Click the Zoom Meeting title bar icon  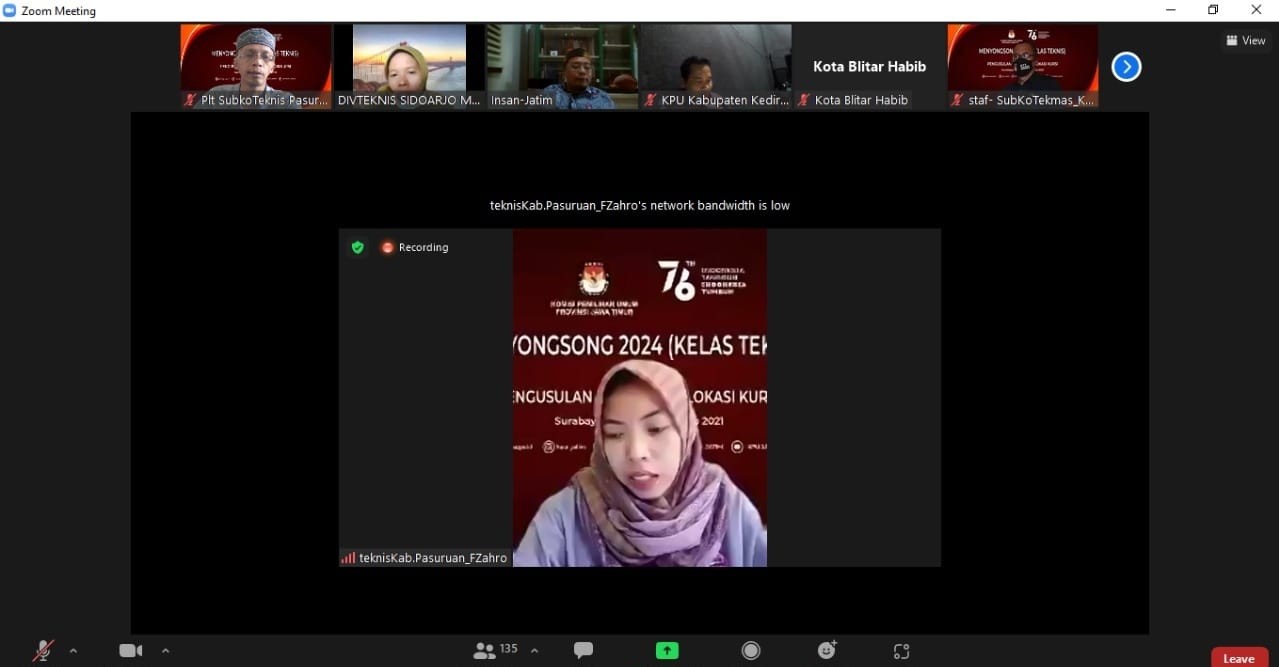coord(10,11)
